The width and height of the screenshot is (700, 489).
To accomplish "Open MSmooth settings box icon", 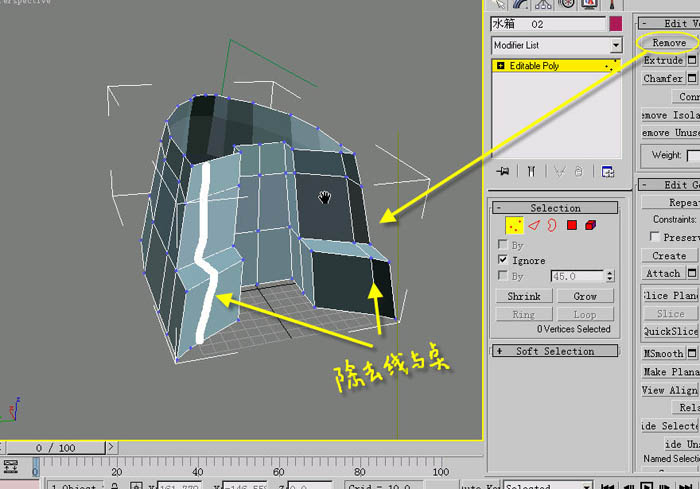I will pyautogui.click(x=692, y=353).
